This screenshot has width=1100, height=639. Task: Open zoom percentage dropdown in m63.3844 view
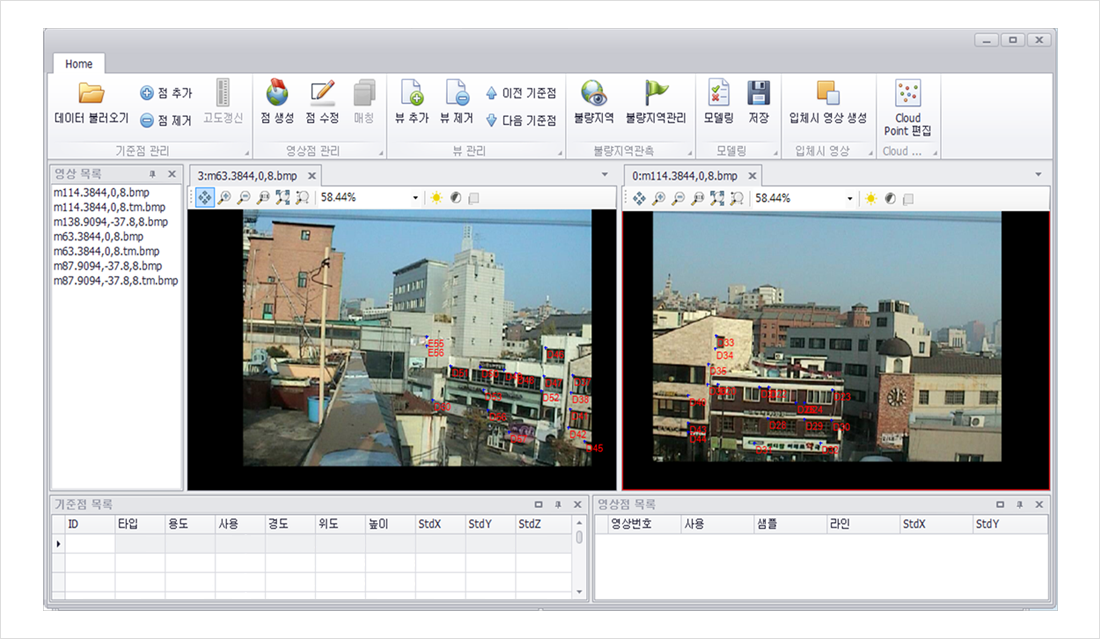coord(415,198)
